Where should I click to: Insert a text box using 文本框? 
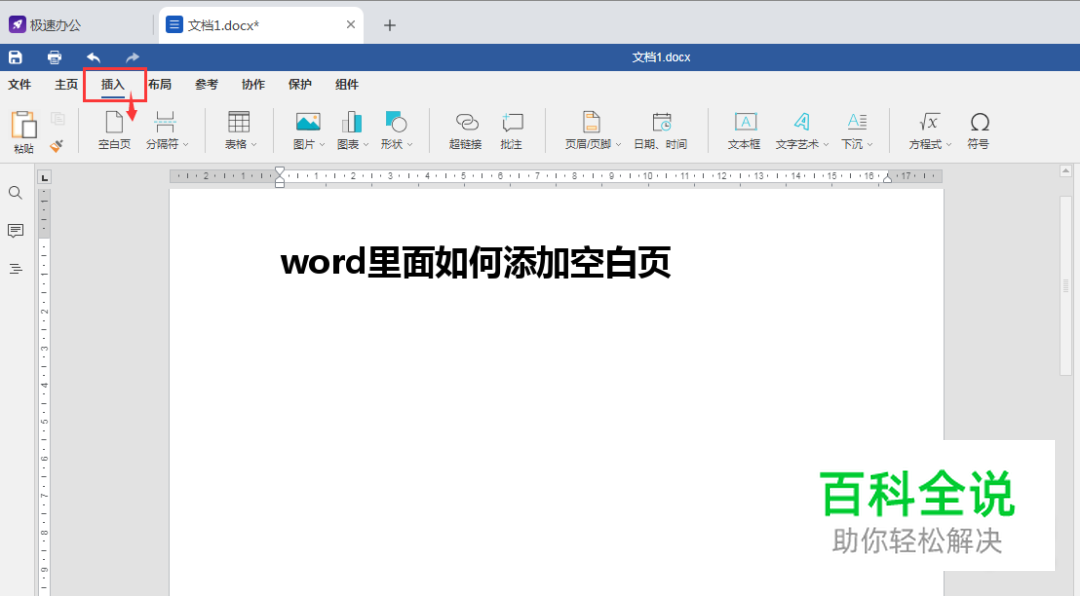(x=743, y=130)
